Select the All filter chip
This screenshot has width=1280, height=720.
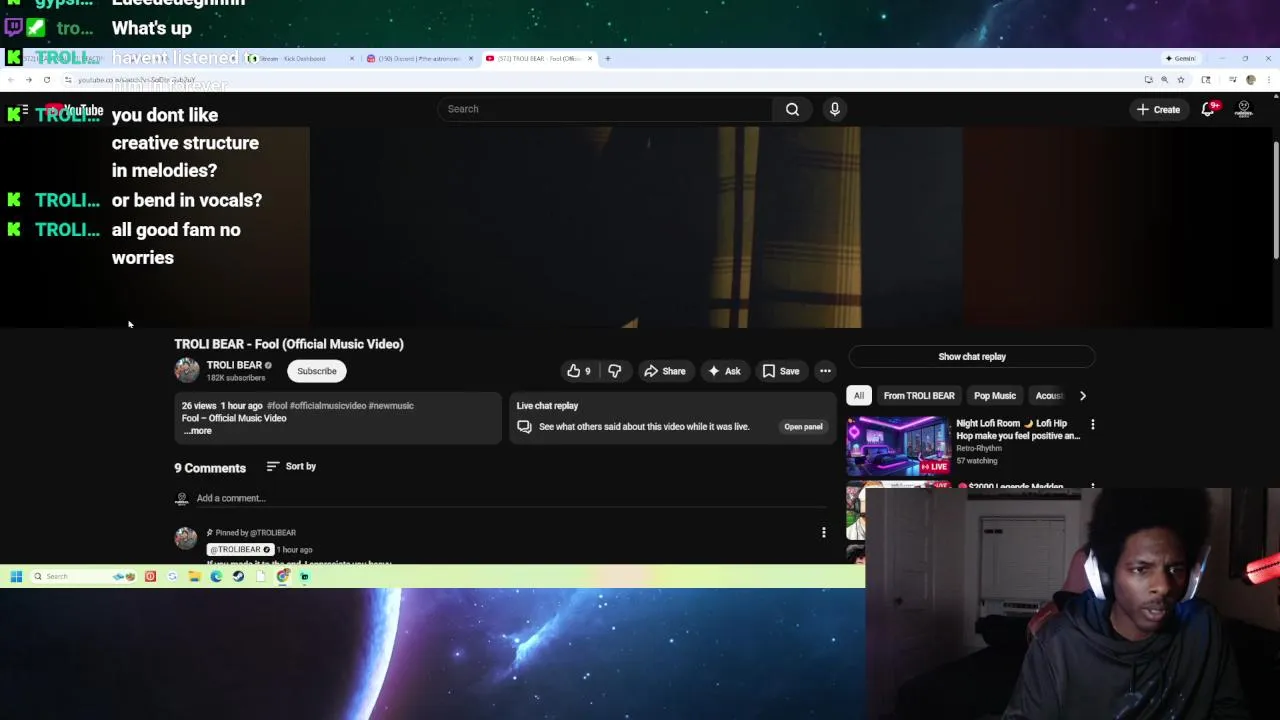tap(859, 396)
